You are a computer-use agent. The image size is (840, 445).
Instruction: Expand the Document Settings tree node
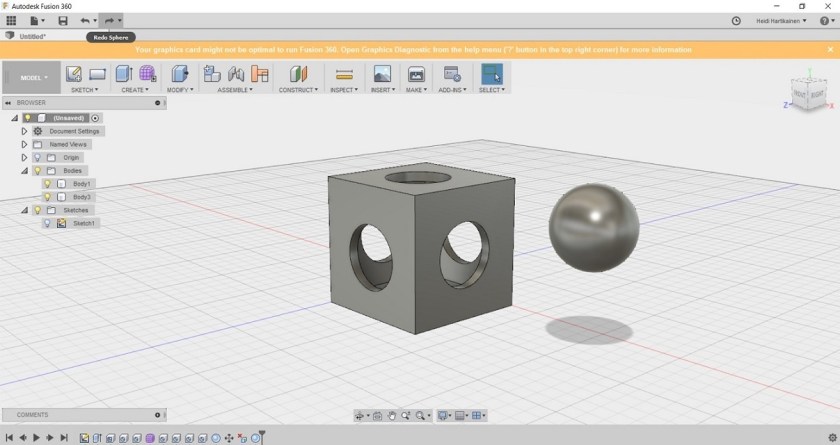pyautogui.click(x=24, y=131)
